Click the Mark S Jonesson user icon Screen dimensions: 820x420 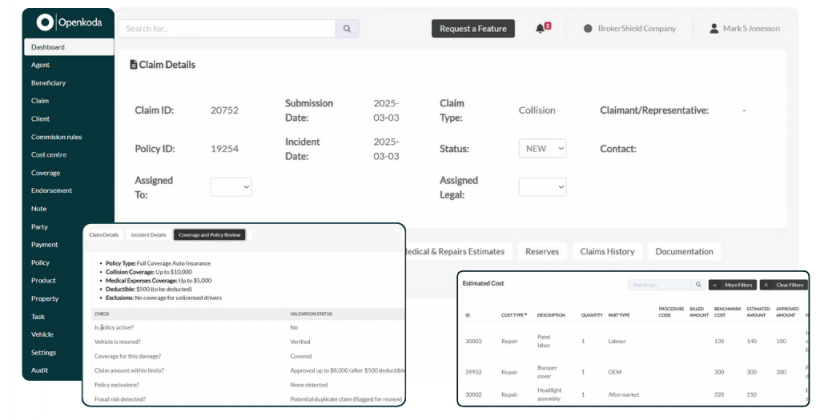[714, 29]
